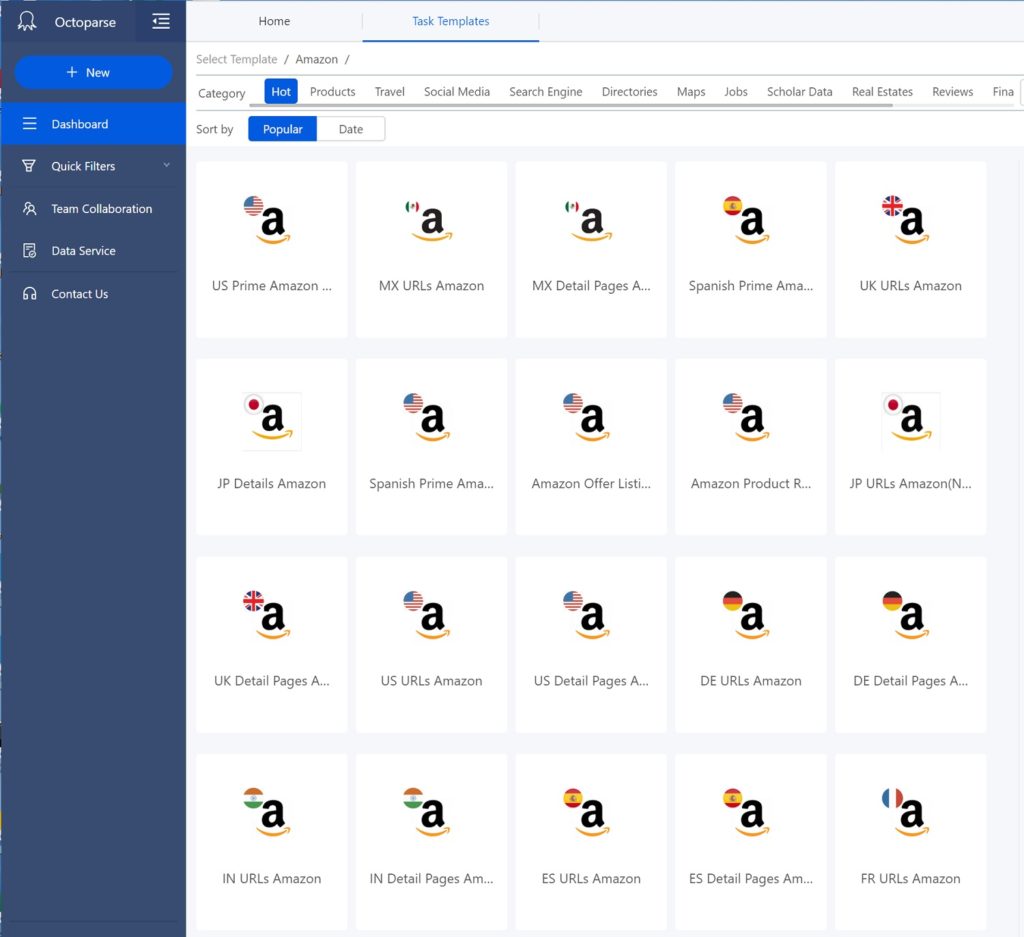Open Contact Us in the sidebar
This screenshot has height=937, width=1024.
[93, 294]
